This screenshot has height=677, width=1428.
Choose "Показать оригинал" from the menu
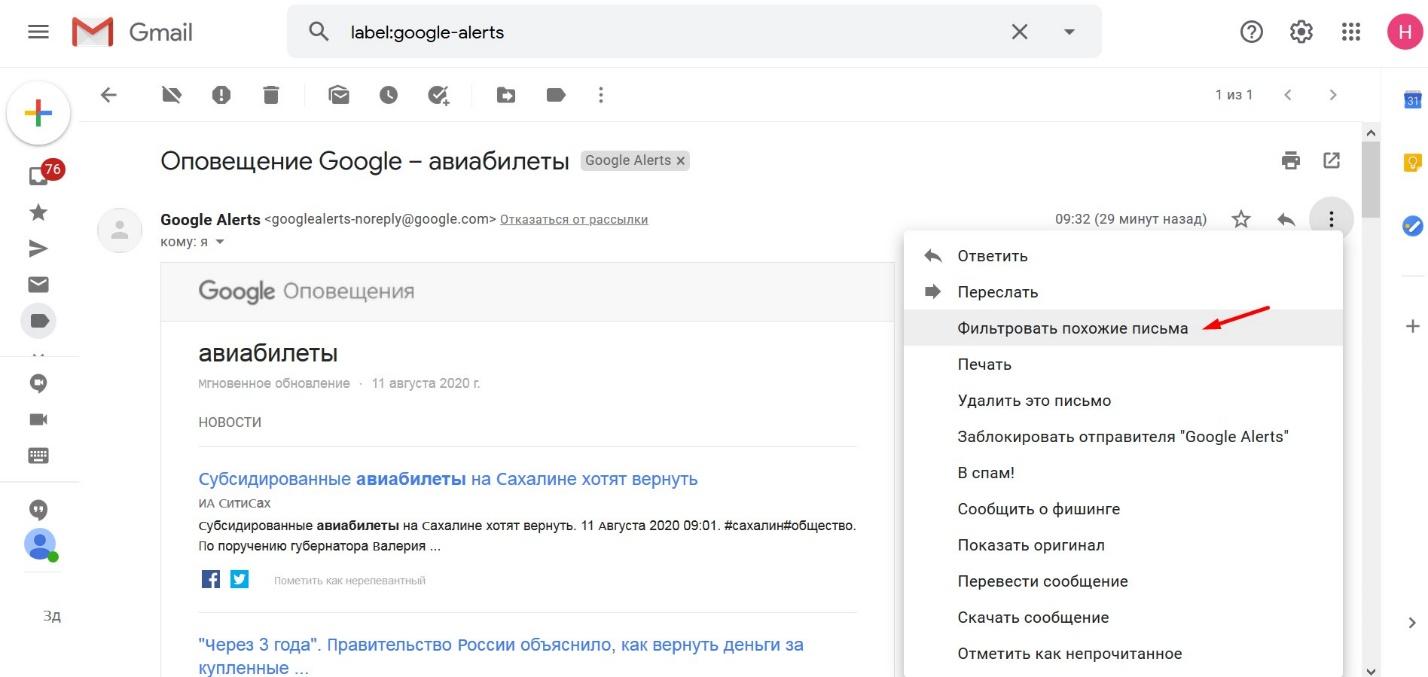coord(1030,545)
